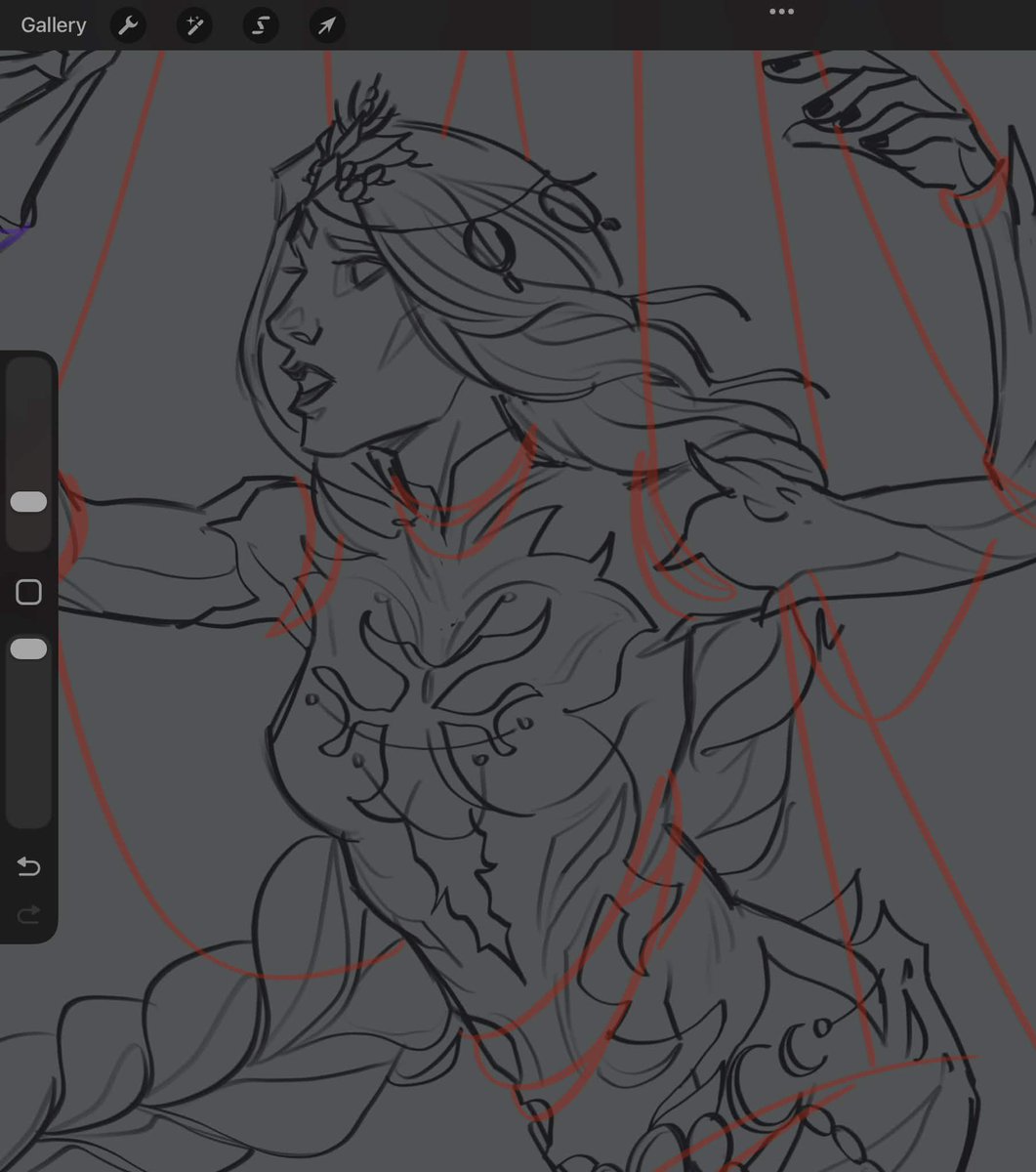Click the three-dot menu at top center
Viewport: 1036px width, 1172px height.
[x=781, y=12]
